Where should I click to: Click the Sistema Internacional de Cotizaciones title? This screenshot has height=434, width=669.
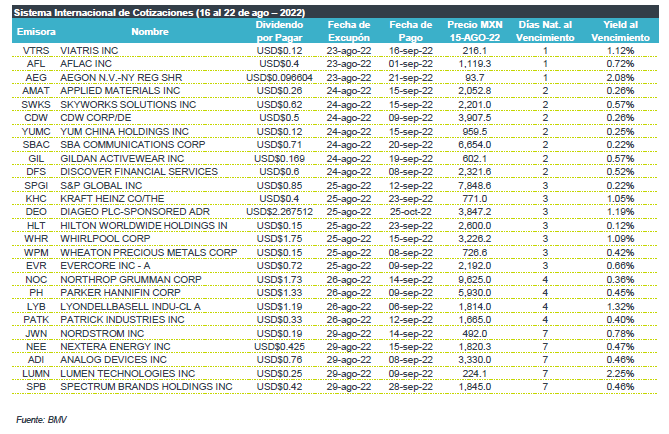point(159,12)
